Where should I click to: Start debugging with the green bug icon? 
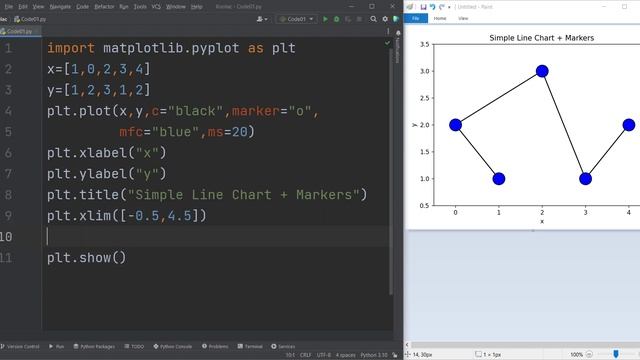336,19
